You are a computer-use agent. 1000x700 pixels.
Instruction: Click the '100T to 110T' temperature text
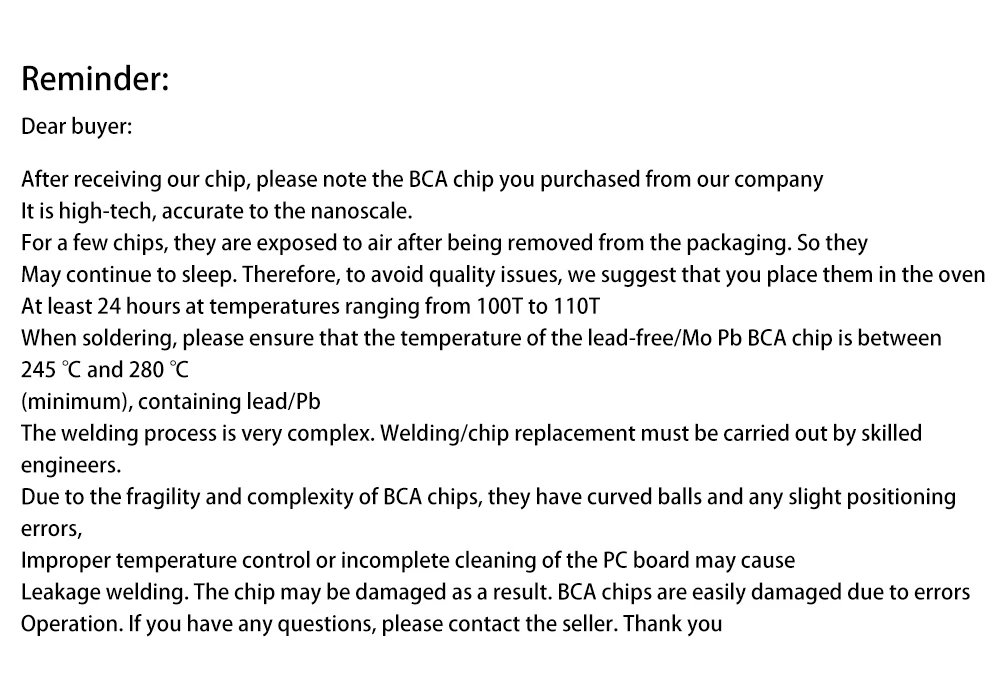[x=538, y=307]
